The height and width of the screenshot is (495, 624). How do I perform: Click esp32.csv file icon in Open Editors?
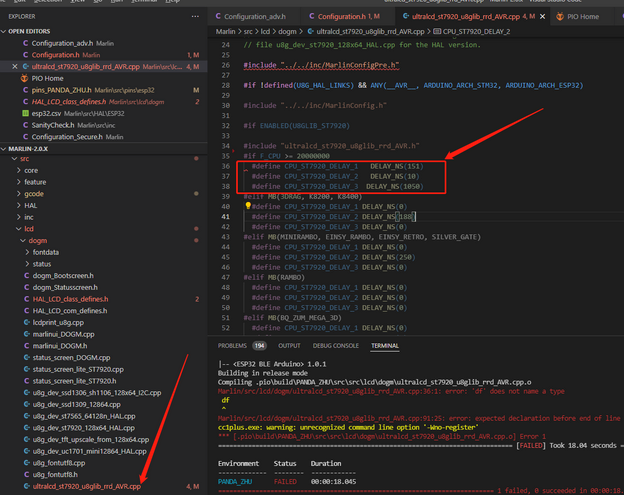[x=25, y=113]
